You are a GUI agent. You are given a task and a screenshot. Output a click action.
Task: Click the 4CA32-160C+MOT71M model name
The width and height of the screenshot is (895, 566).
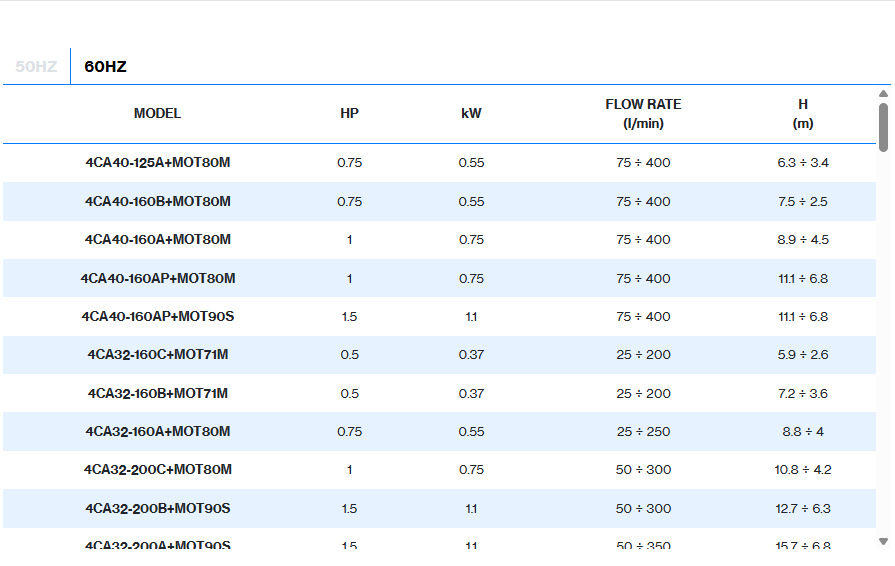click(x=158, y=355)
